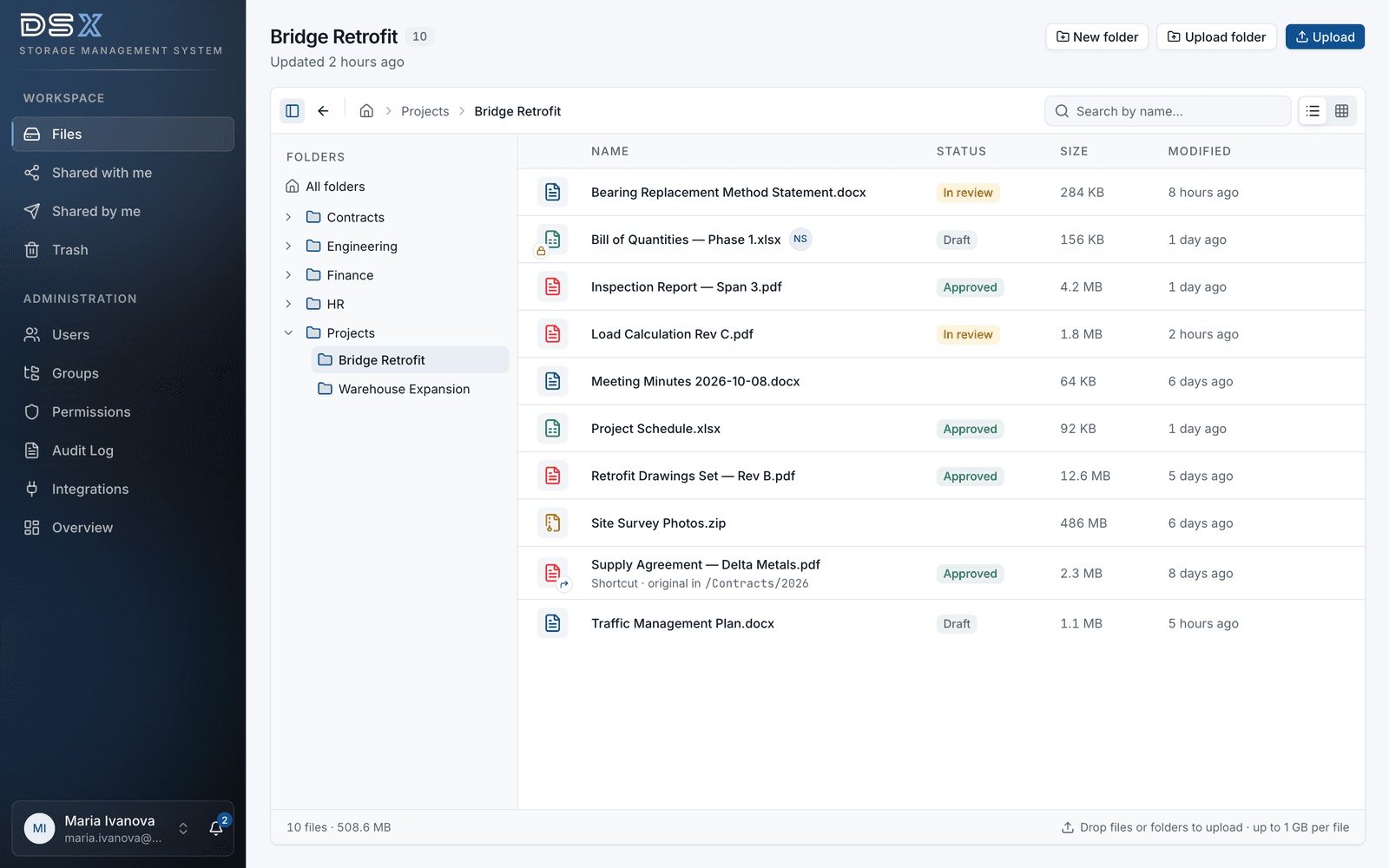Go back using the left arrow
This screenshot has width=1389, height=868.
(x=323, y=111)
